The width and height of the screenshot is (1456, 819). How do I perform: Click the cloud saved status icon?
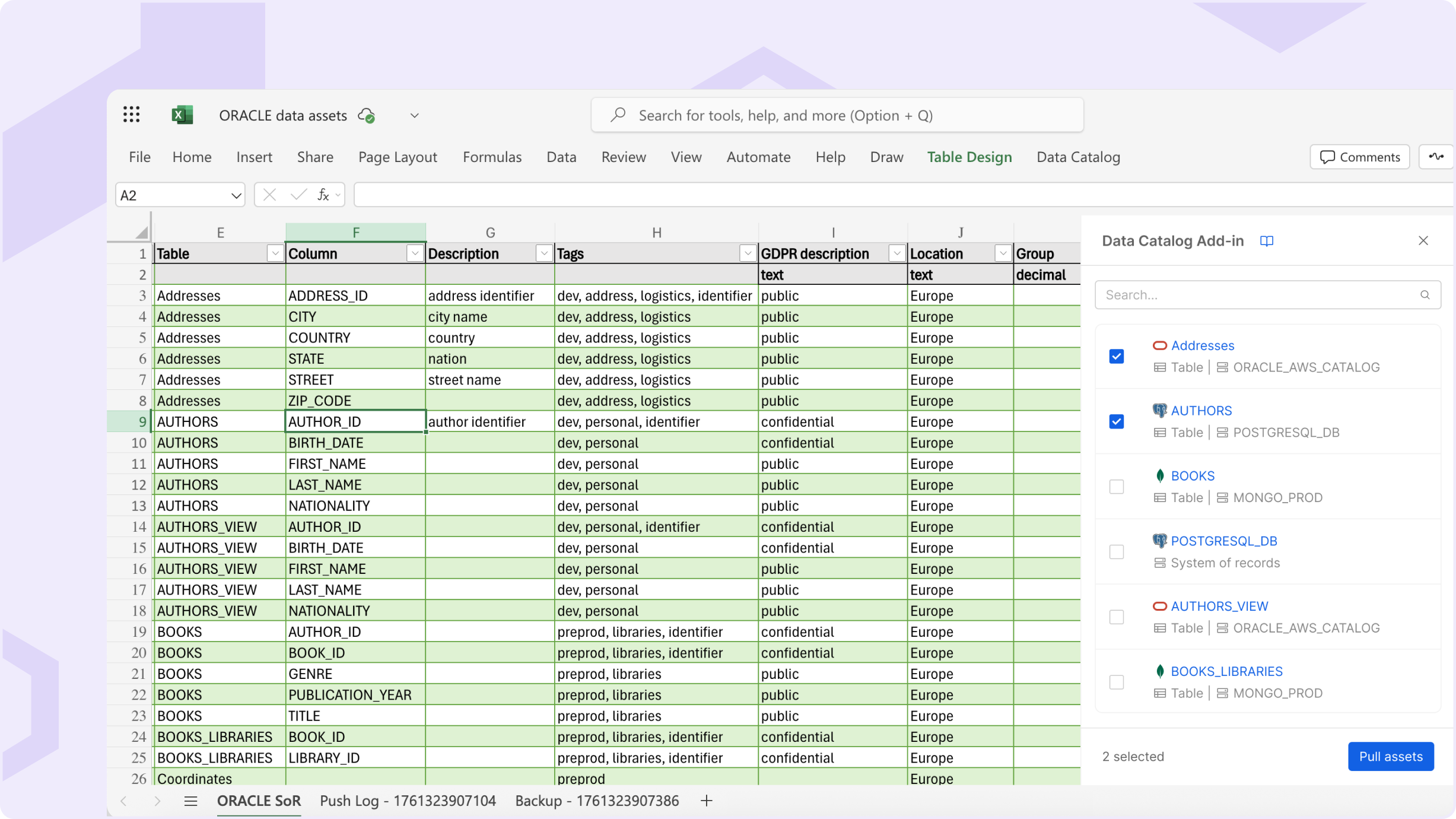pos(367,116)
